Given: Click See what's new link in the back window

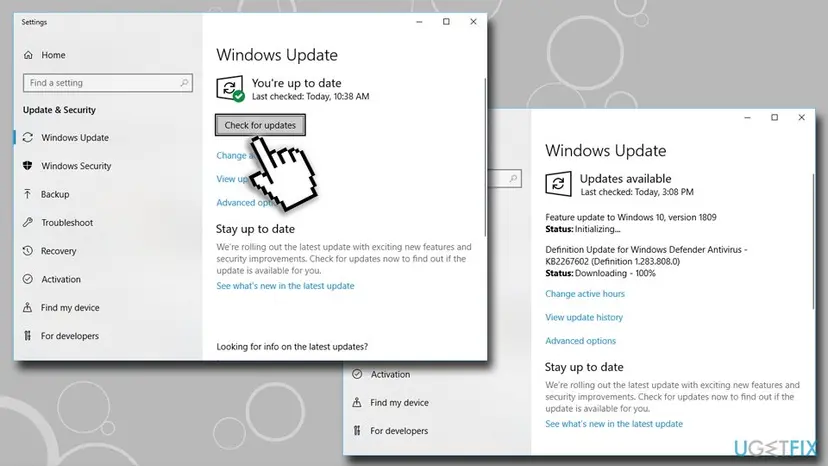Looking at the screenshot, I should point(614,424).
